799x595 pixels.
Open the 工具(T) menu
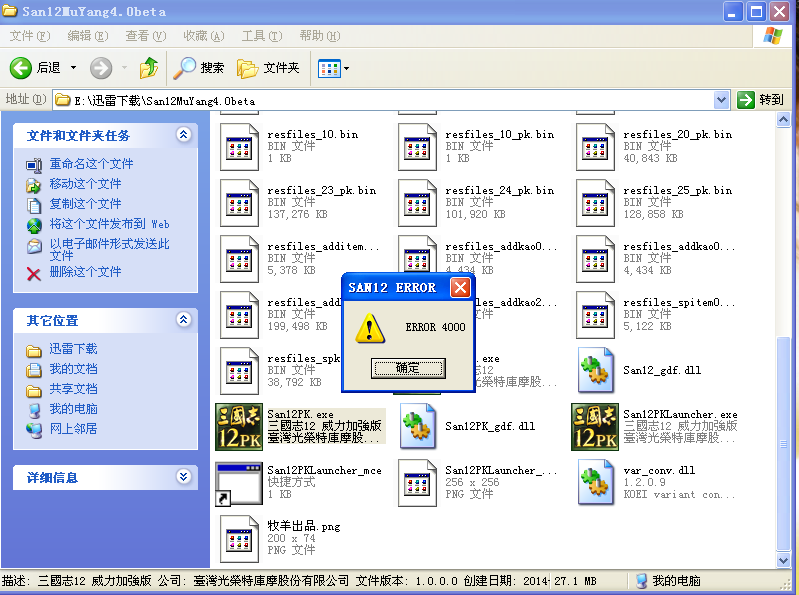pos(262,36)
